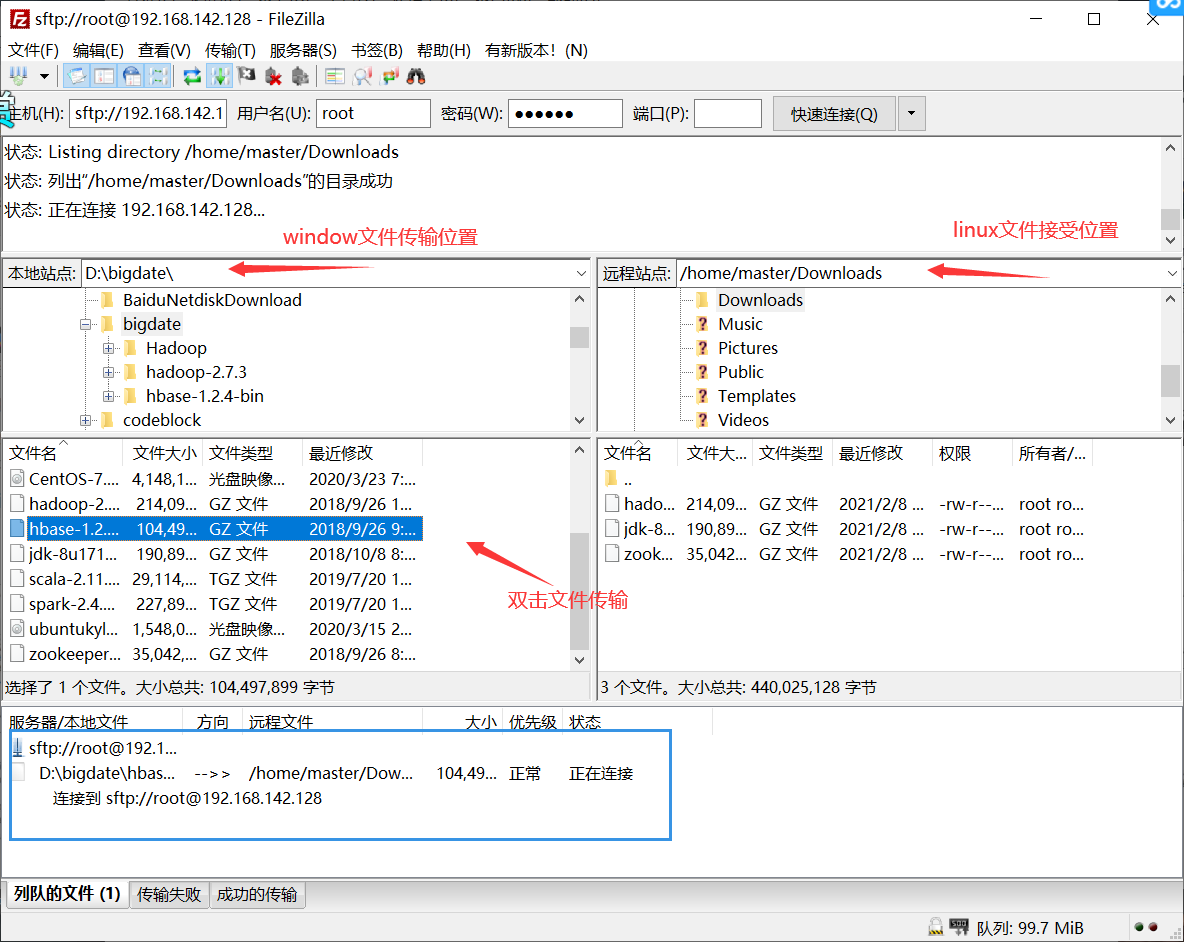
Task: Select the local hadoop-2 GZ file
Action: coord(214,504)
